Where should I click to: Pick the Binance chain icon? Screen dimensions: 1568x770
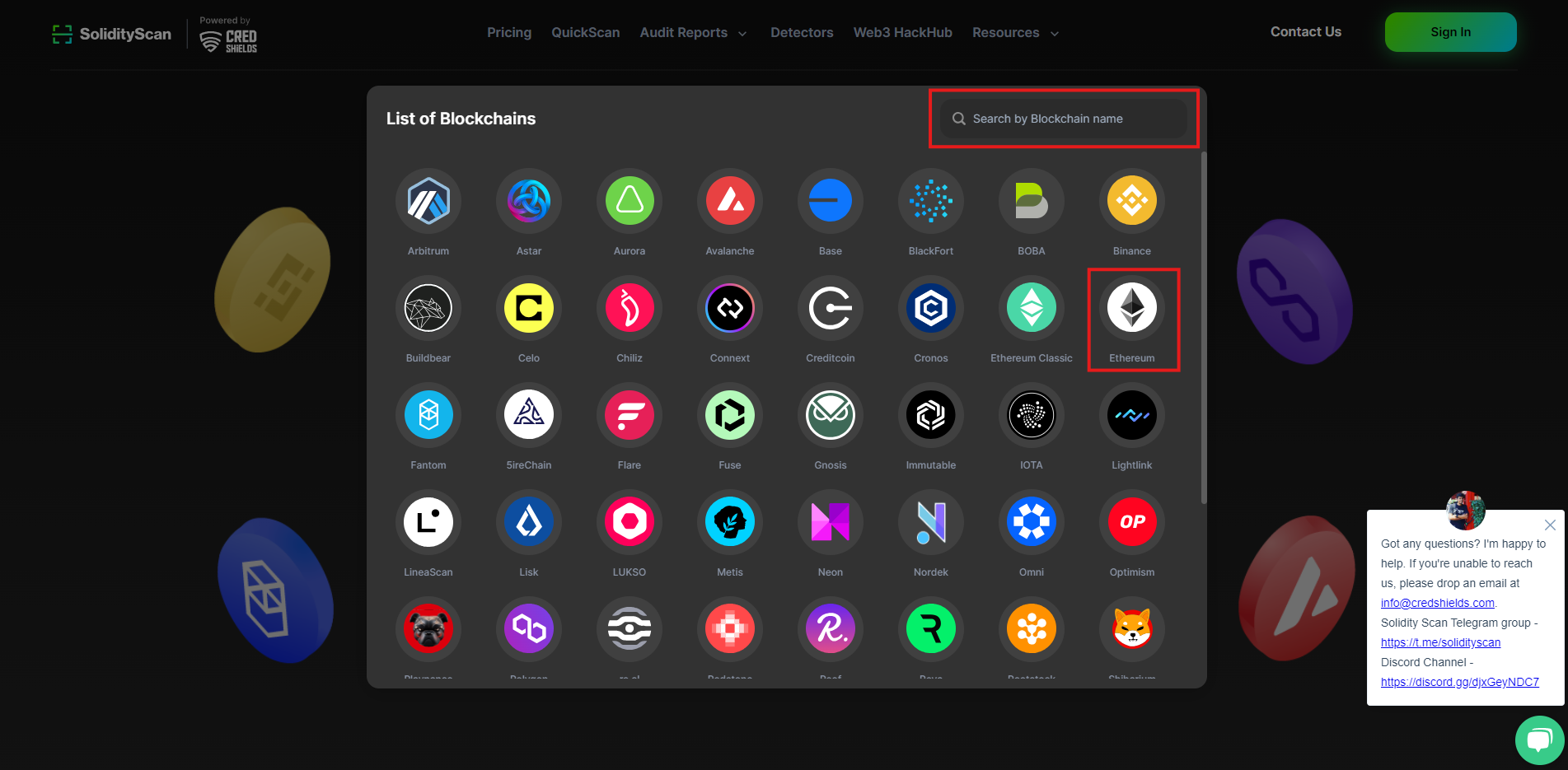point(1131,201)
